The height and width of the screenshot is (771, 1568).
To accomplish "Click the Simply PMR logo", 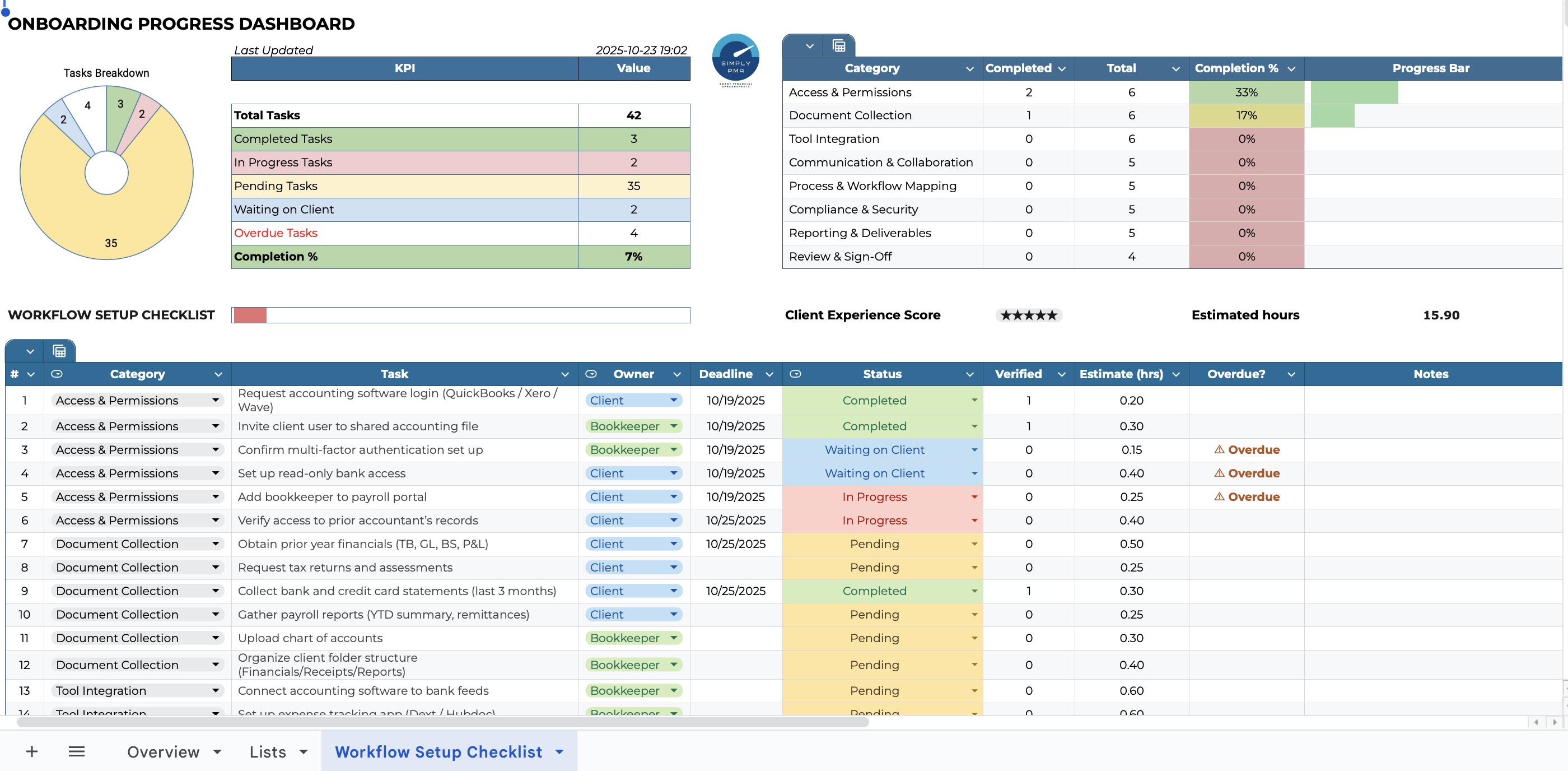I will pos(735,61).
